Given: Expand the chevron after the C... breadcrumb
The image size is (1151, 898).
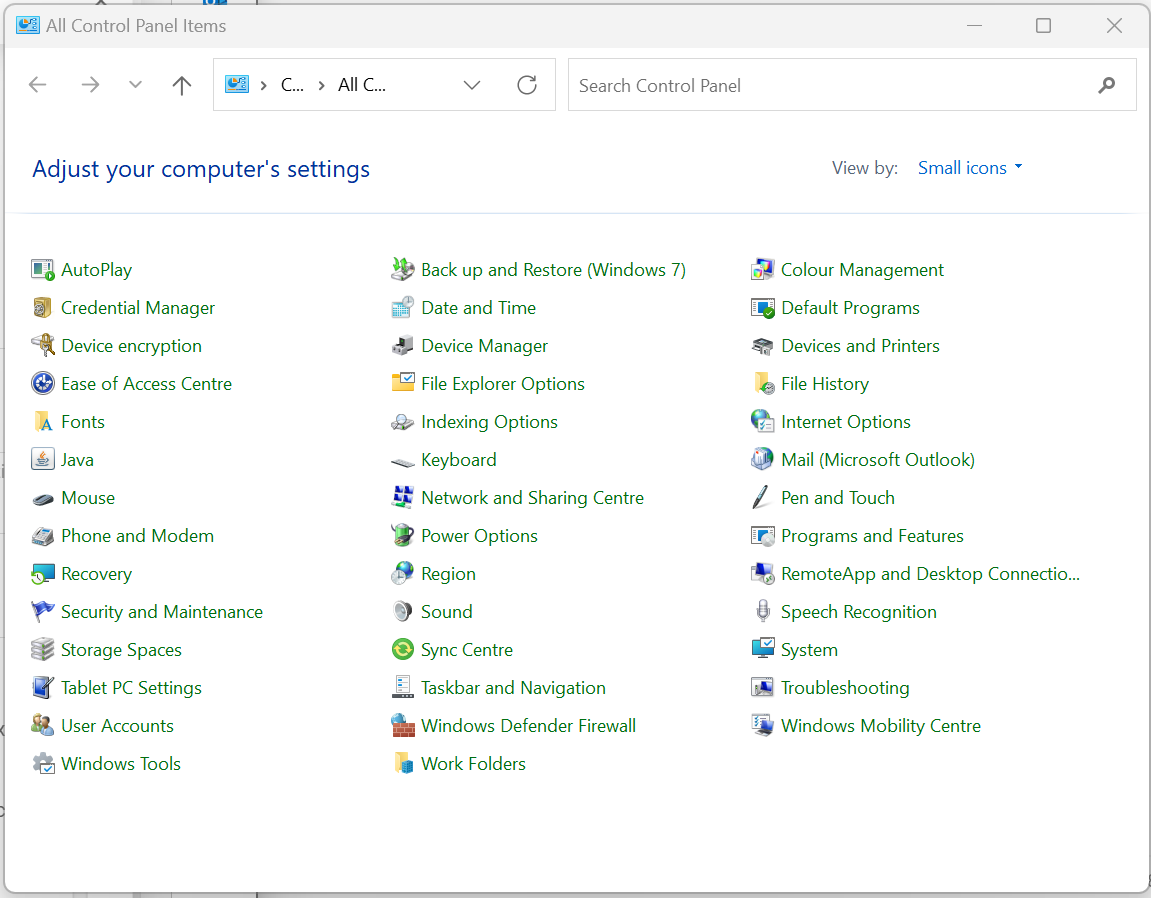Looking at the screenshot, I should (x=322, y=86).
